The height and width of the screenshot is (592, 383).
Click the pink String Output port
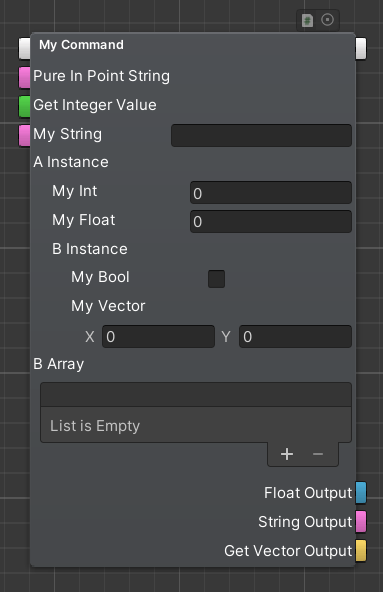point(361,521)
